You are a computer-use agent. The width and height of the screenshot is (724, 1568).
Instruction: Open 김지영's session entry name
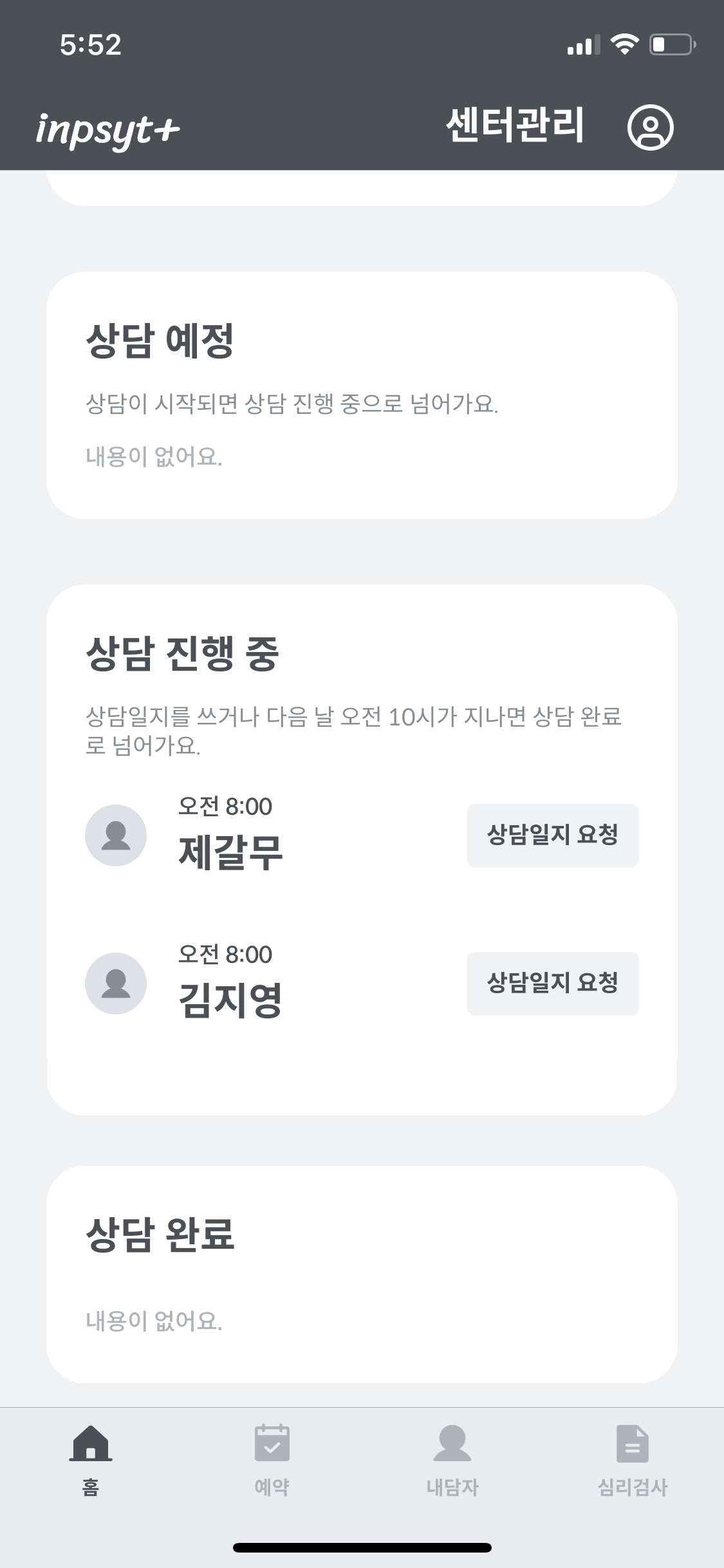tap(230, 1000)
